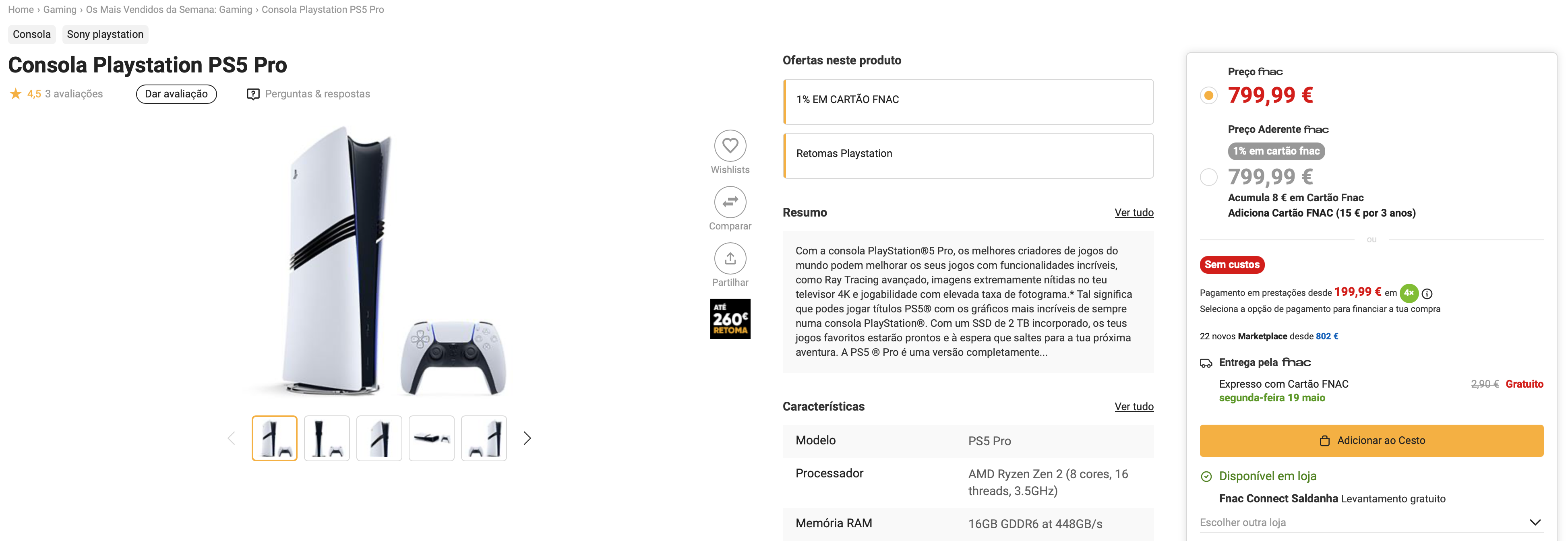Go to Home breadcrumb
Screen dimensions: 1568x541
pos(21,10)
